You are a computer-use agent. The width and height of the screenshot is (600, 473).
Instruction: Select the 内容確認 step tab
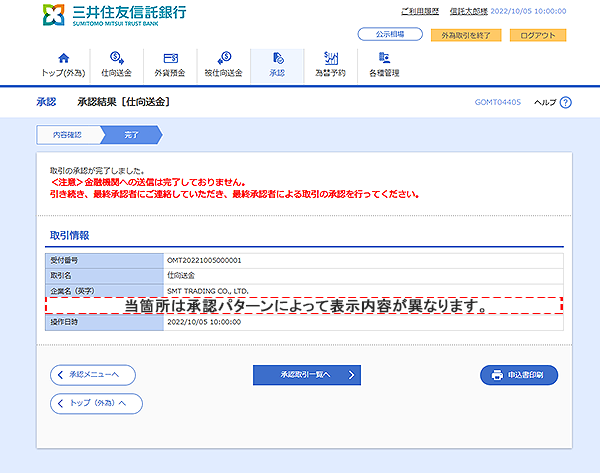pyautogui.click(x=68, y=135)
